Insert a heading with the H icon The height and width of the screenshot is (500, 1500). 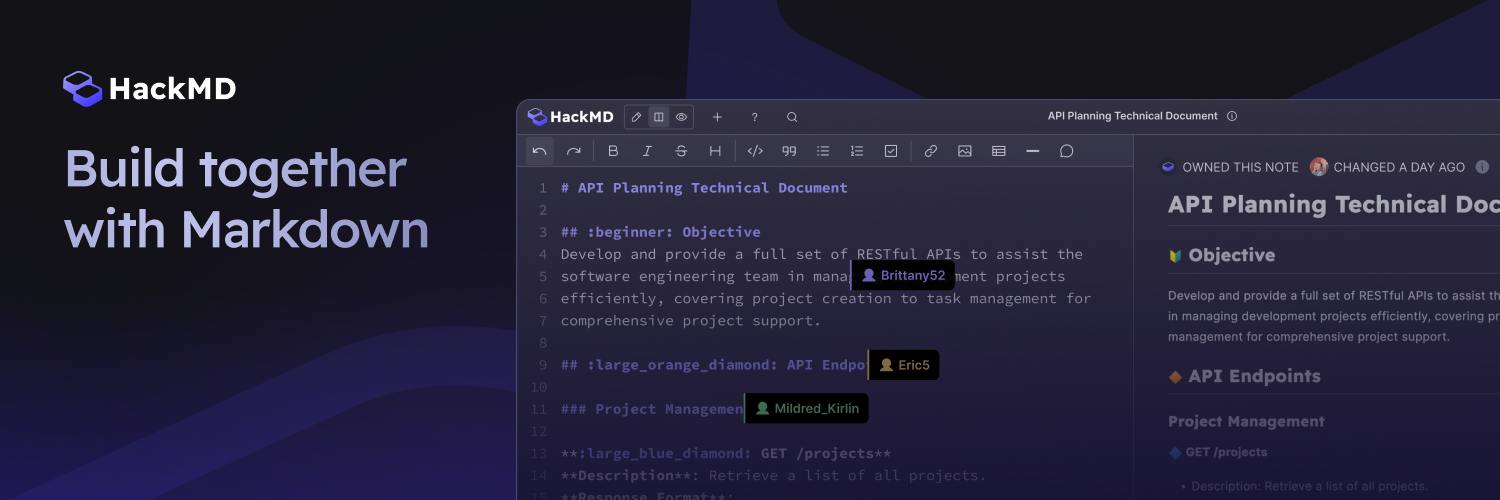(x=715, y=151)
